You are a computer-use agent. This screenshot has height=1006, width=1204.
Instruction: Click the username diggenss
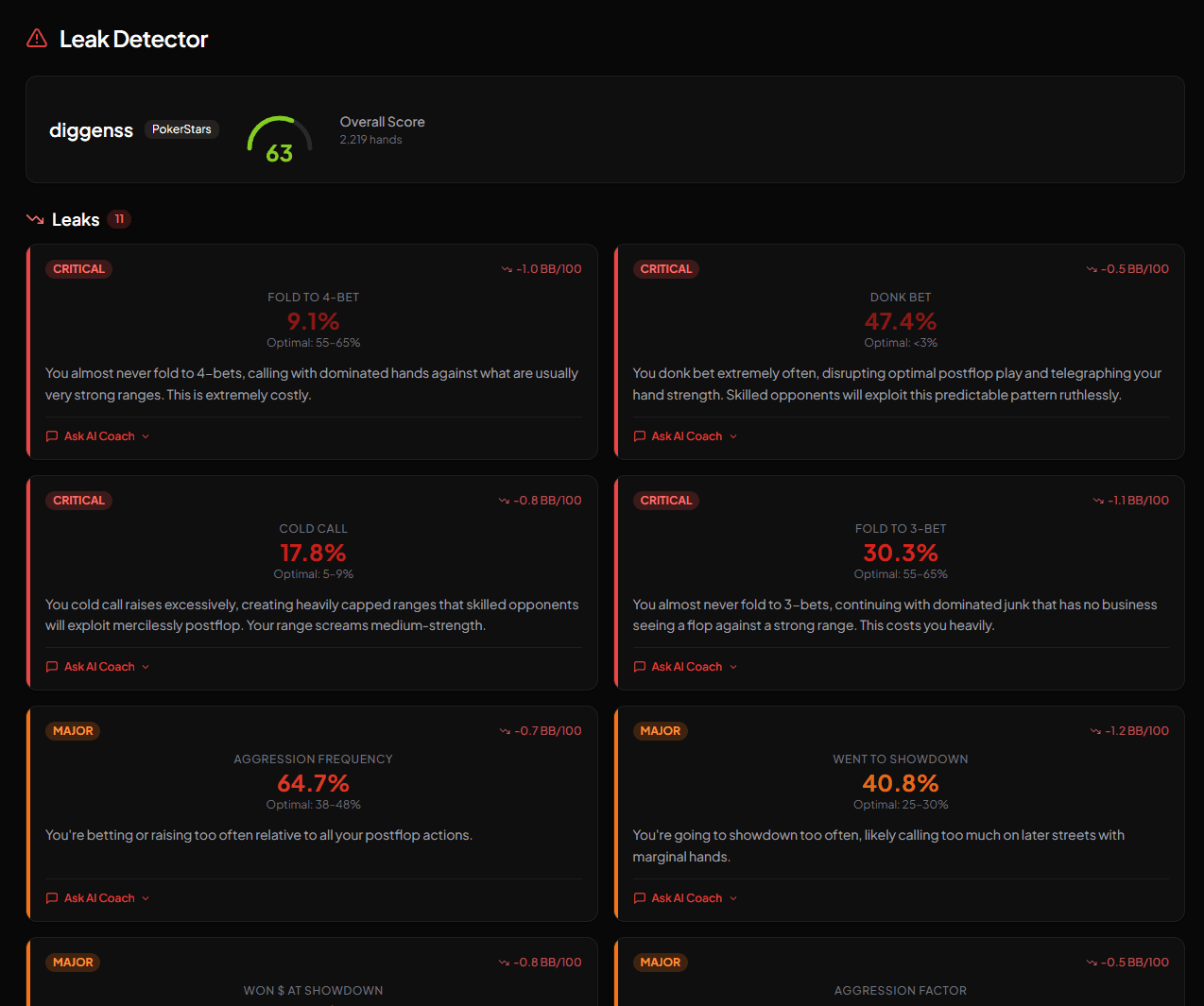tap(91, 129)
